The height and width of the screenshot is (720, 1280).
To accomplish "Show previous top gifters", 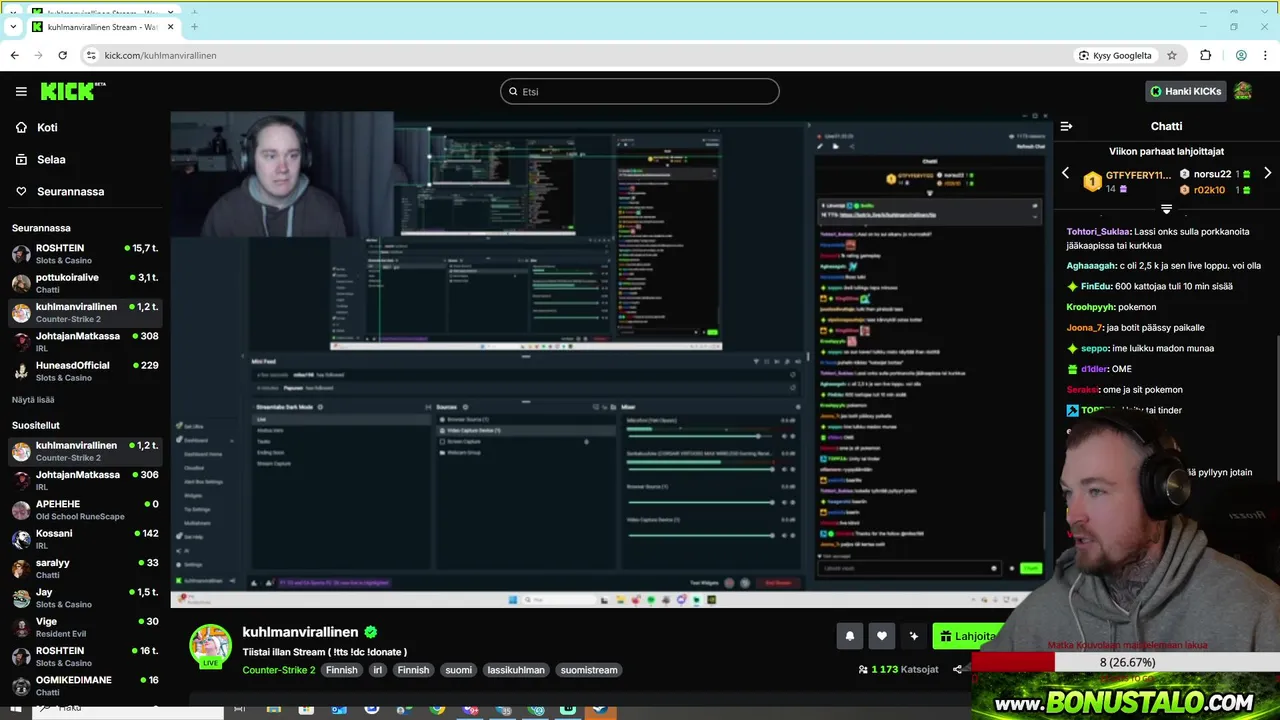I will click(1065, 173).
